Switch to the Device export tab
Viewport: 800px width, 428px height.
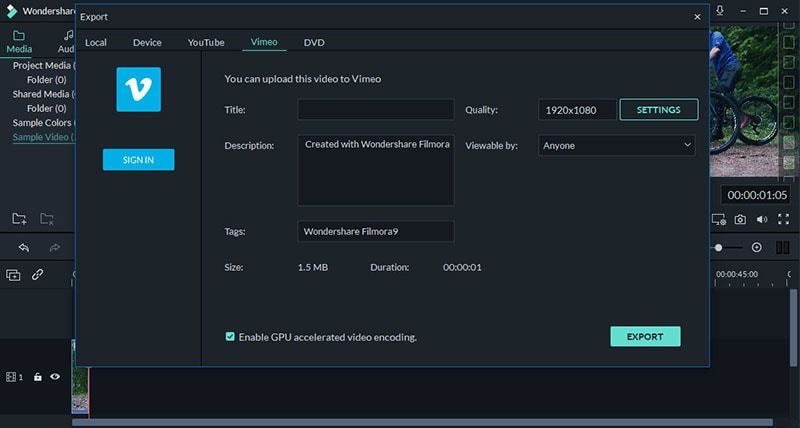click(147, 42)
